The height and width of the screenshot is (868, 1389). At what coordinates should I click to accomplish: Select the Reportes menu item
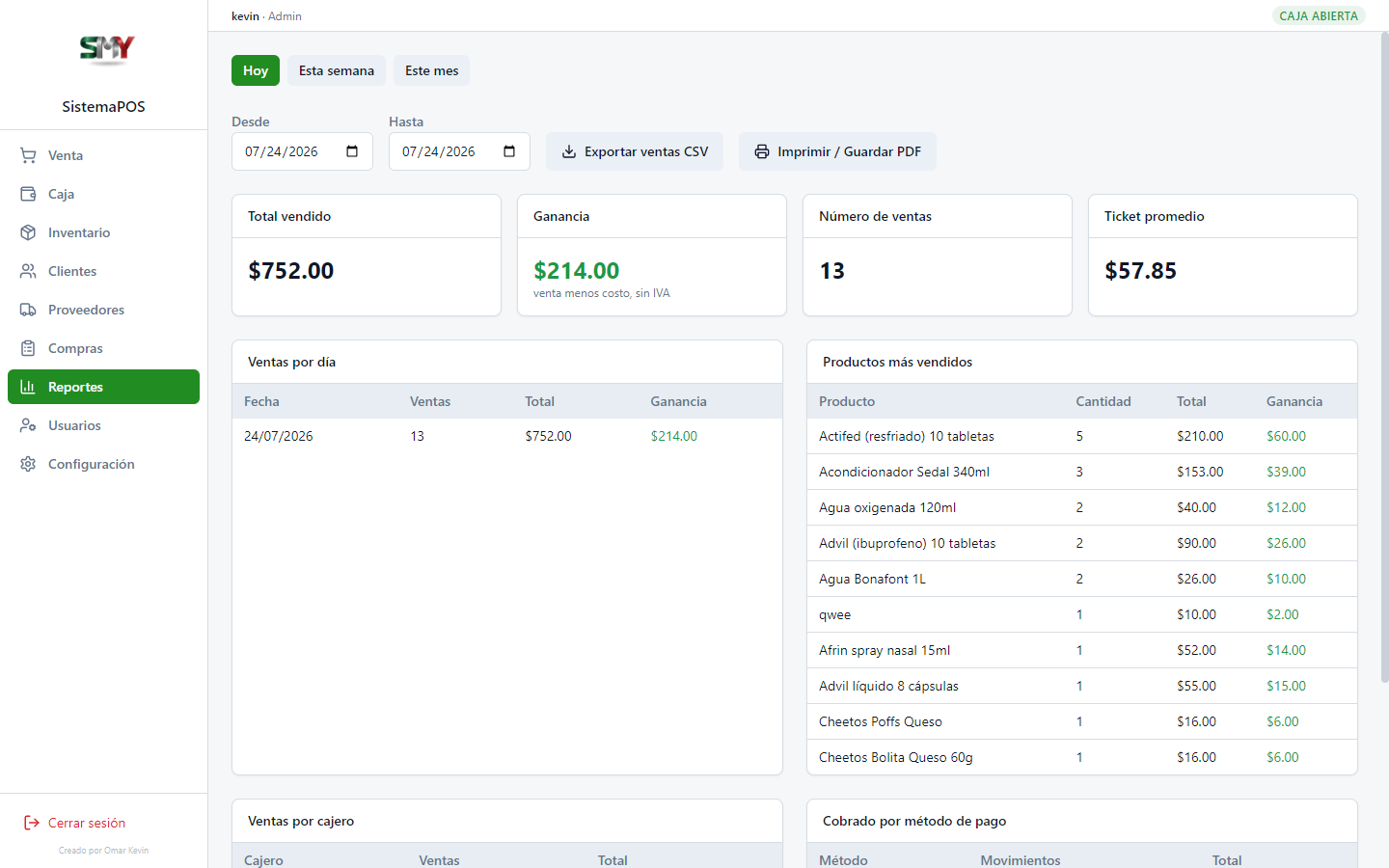pyautogui.click(x=103, y=387)
